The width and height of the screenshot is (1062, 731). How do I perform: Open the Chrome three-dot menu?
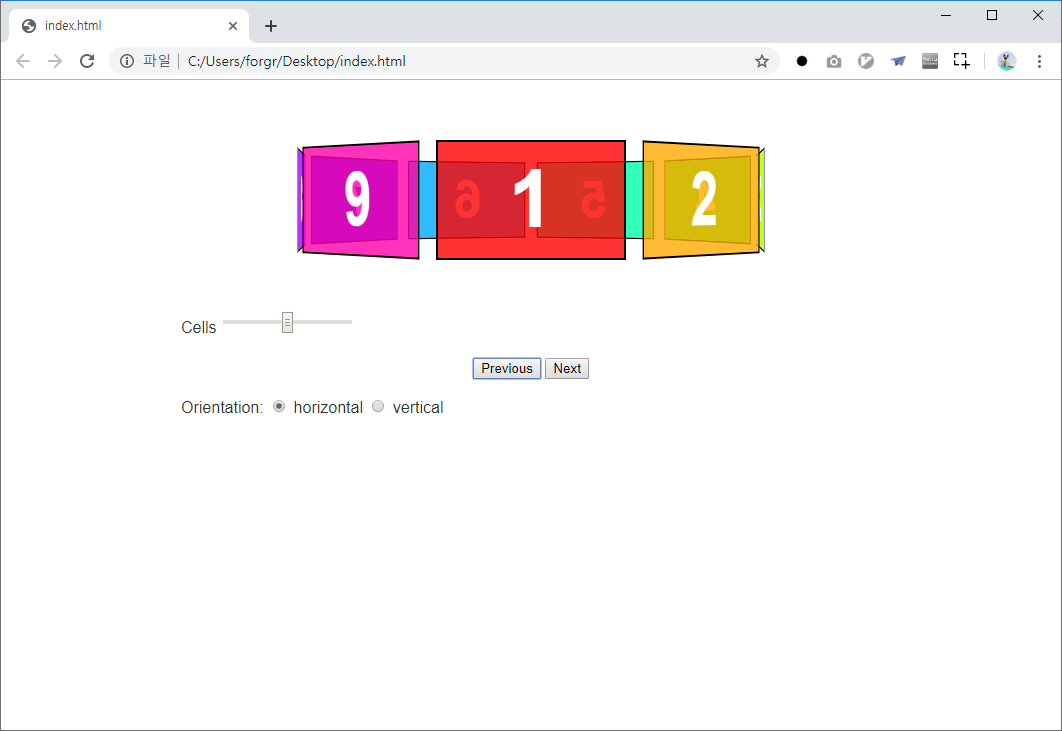(1039, 61)
